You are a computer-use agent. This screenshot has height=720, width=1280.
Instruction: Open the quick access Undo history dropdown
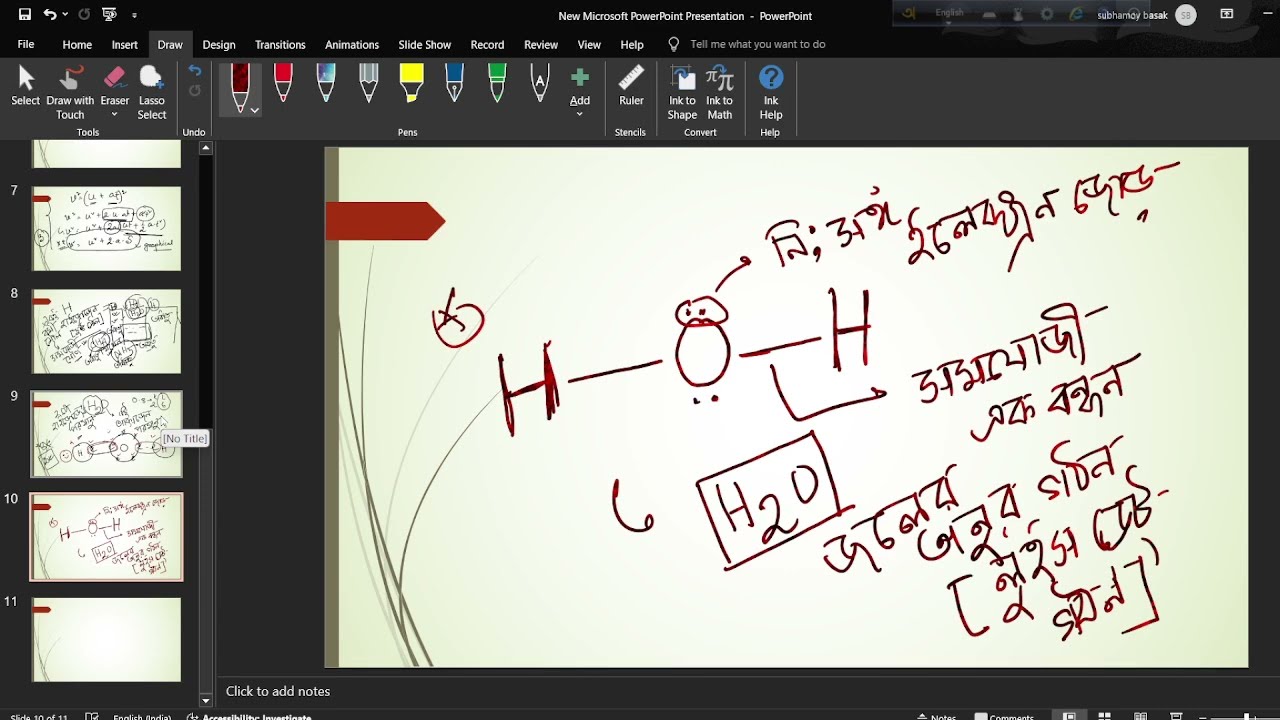pyautogui.click(x=65, y=15)
